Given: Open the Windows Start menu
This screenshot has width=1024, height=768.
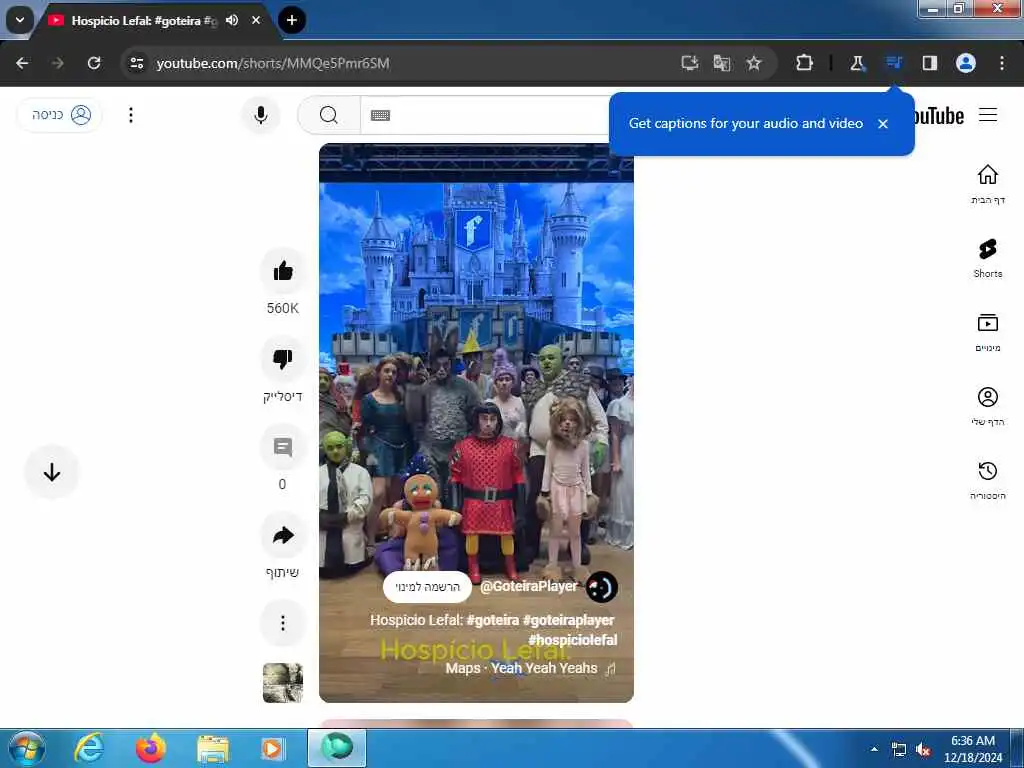Looking at the screenshot, I should click(x=26, y=748).
